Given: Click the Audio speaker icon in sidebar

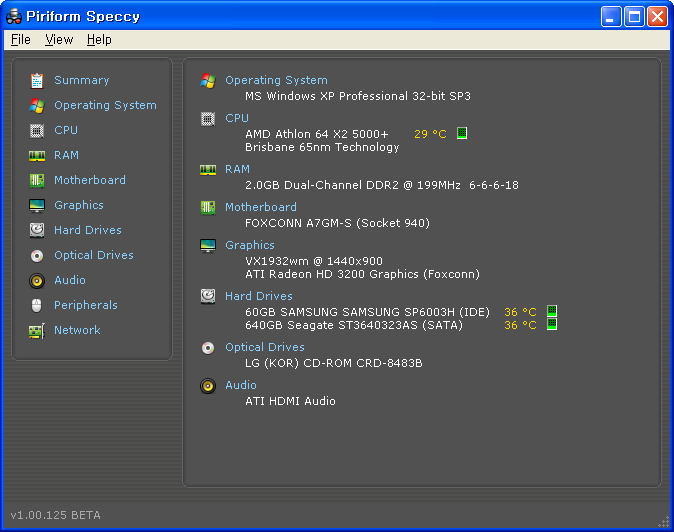Looking at the screenshot, I should [37, 281].
